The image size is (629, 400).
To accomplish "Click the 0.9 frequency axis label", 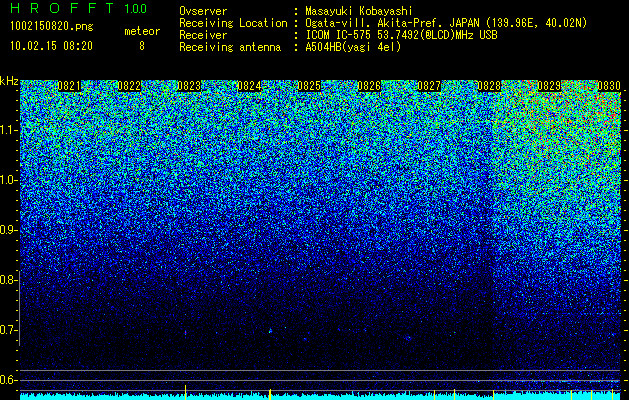I will pyautogui.click(x=7, y=230).
